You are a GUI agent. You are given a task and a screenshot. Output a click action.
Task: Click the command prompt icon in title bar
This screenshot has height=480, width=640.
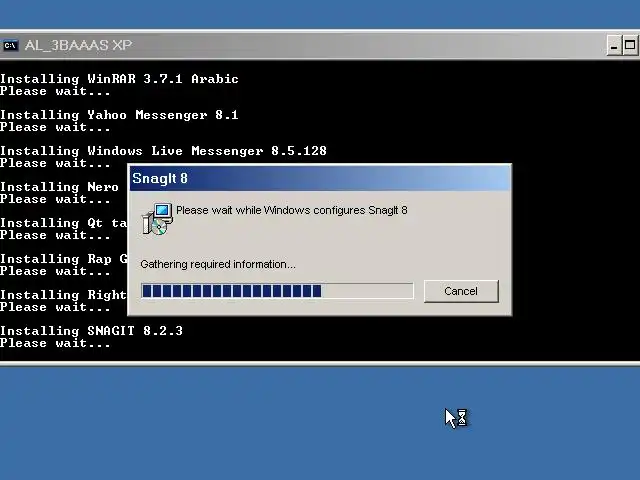[x=10, y=45]
